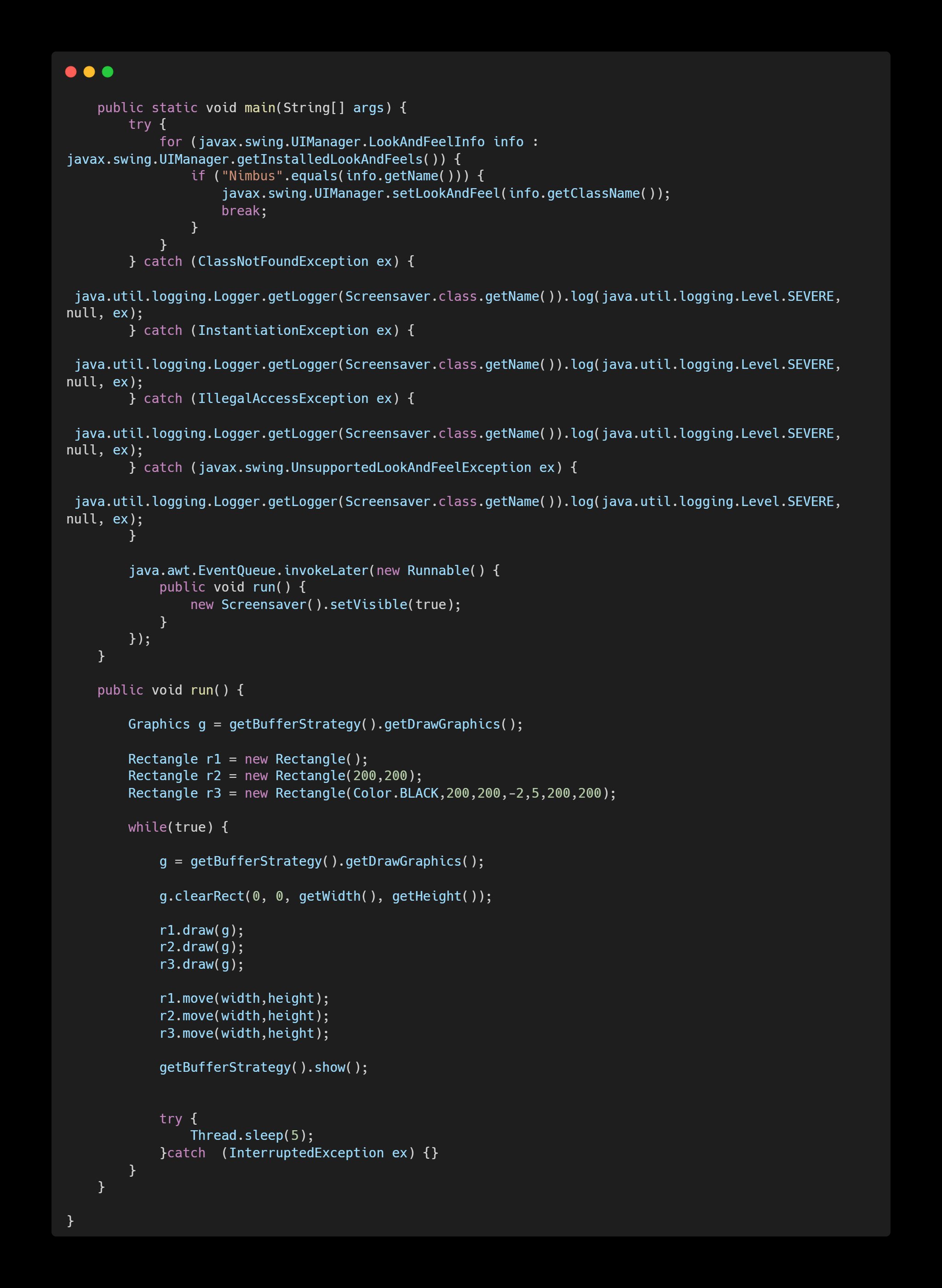
Task: Click the "Nimbus" equals if-statement line
Action: point(337,176)
